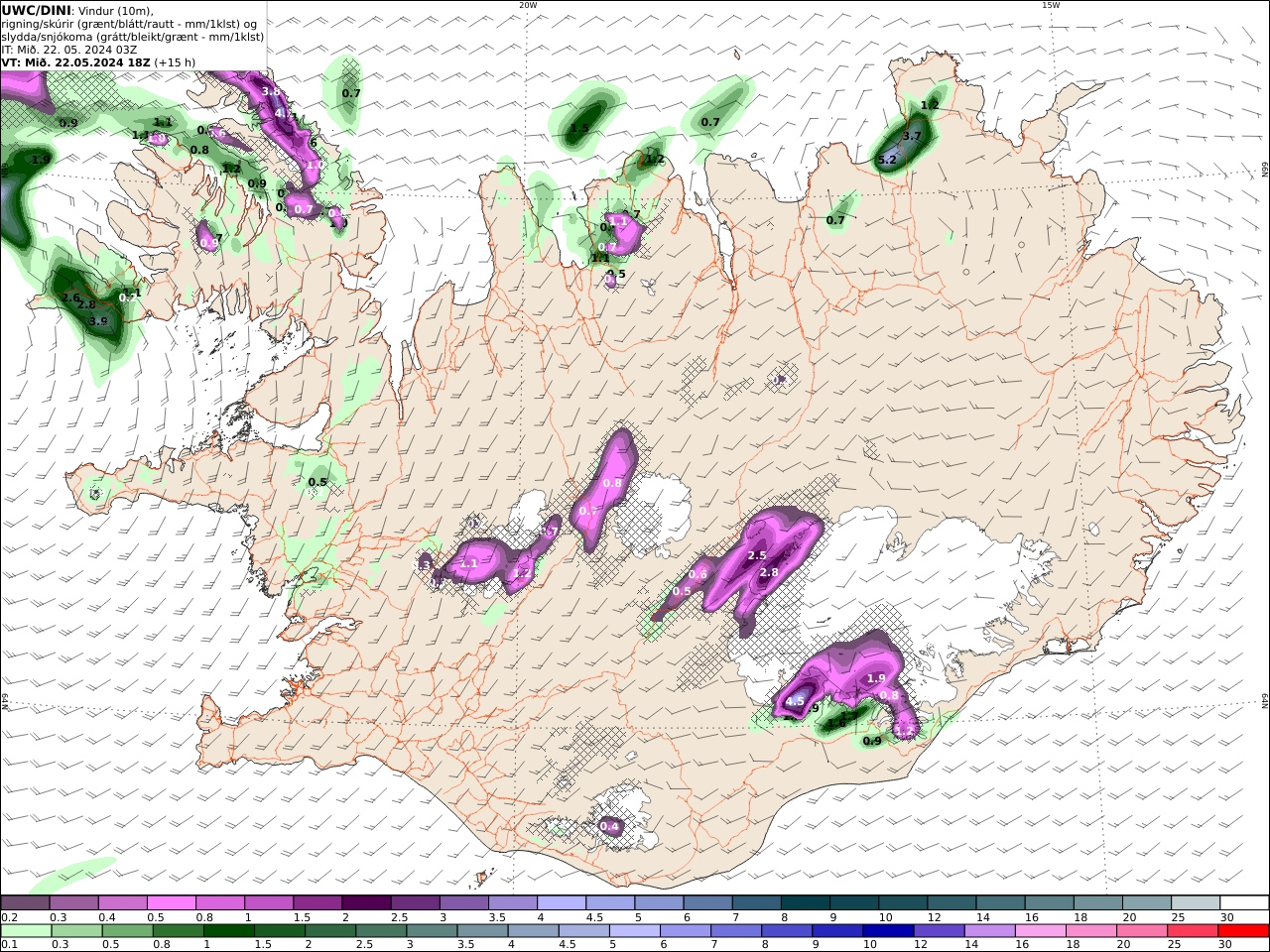Click the 20W longitude label

(528, 5)
